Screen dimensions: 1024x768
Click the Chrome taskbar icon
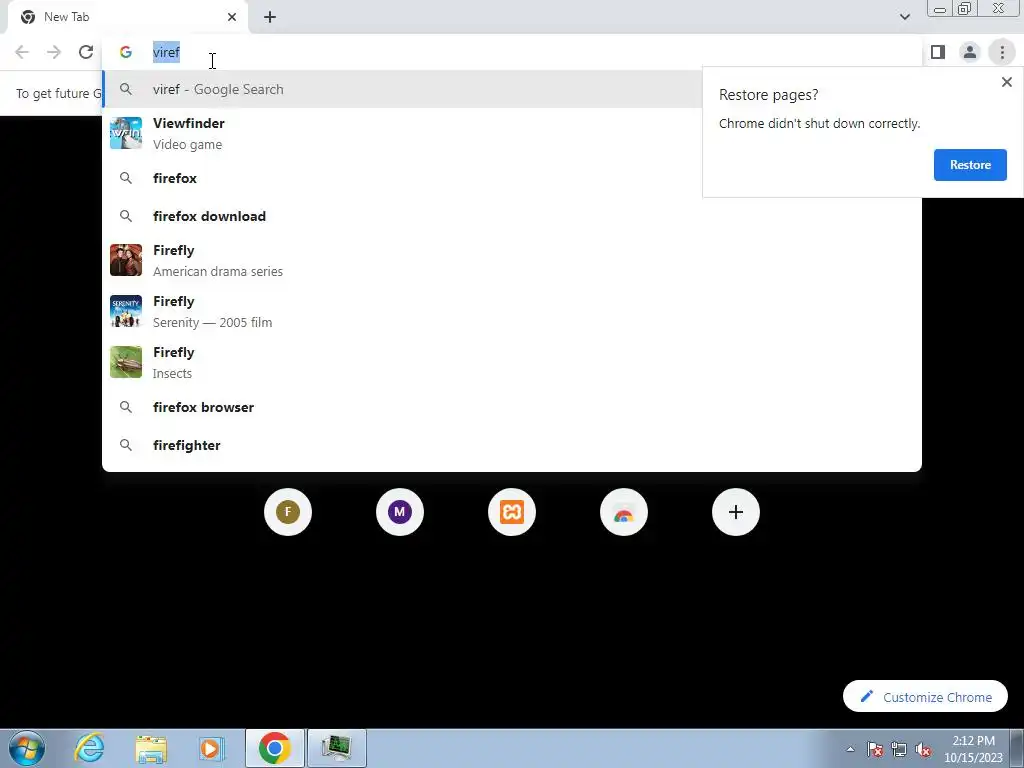coord(274,748)
